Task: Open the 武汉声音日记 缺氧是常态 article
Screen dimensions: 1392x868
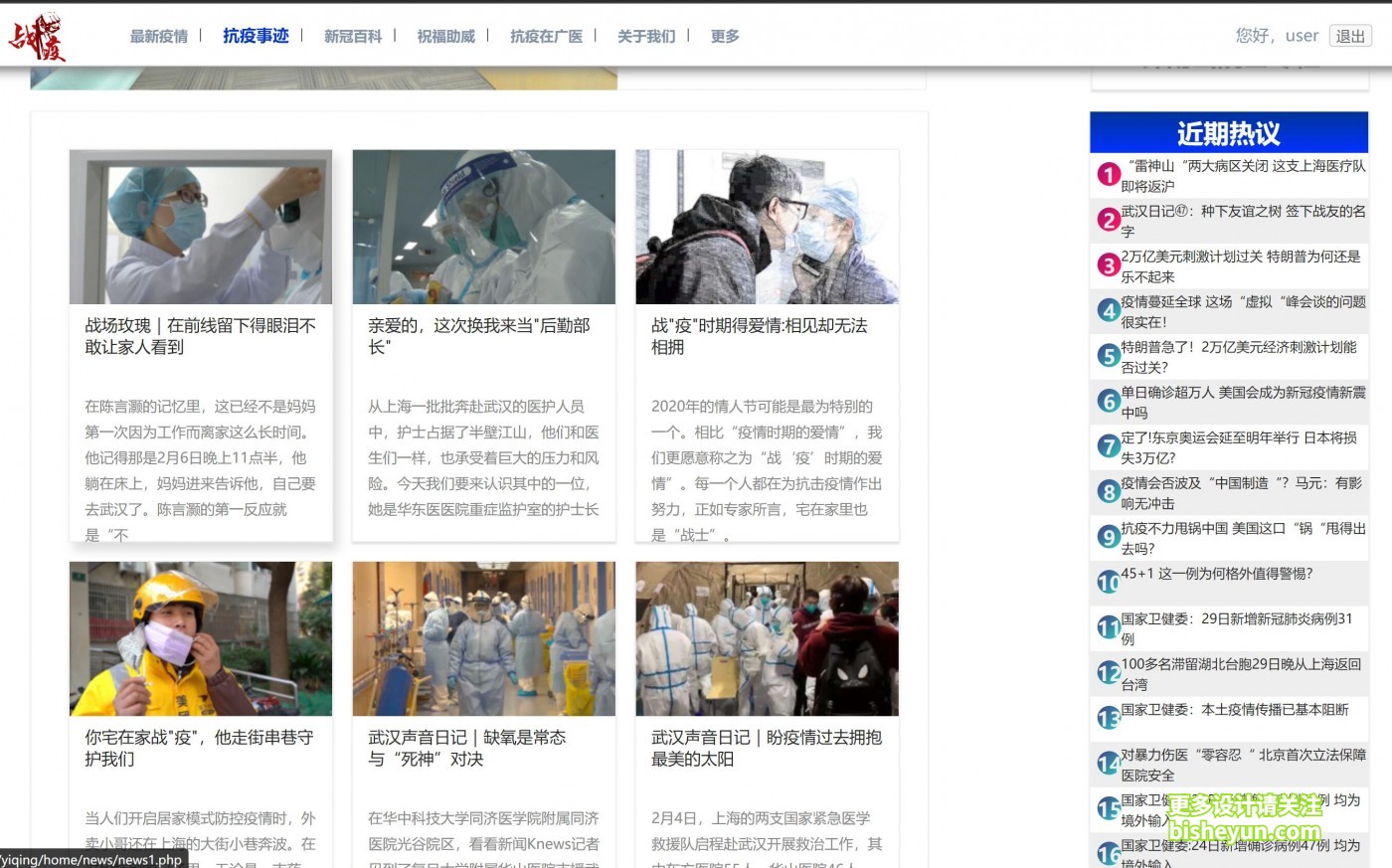Action: coord(467,749)
